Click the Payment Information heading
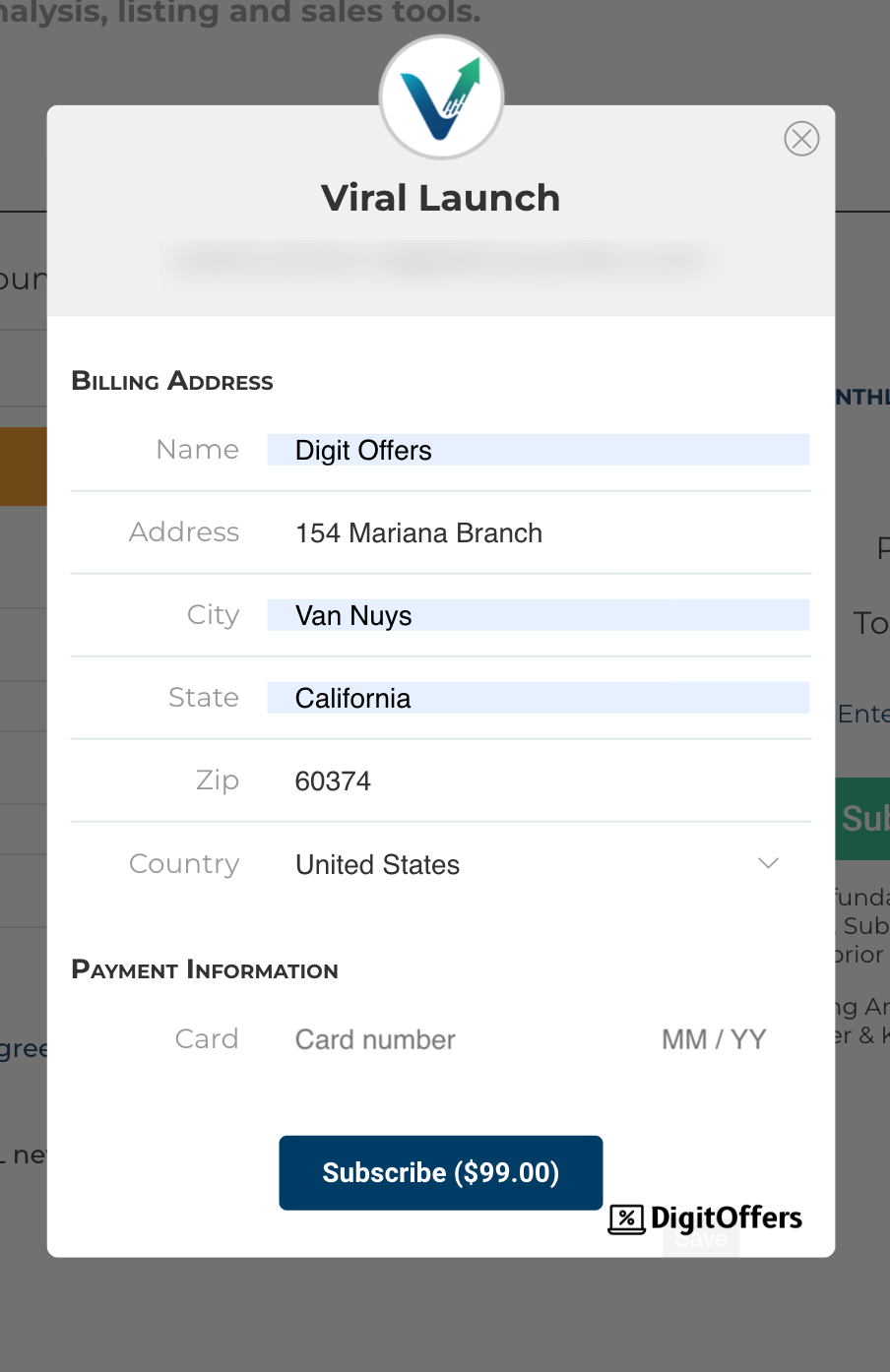 click(205, 969)
